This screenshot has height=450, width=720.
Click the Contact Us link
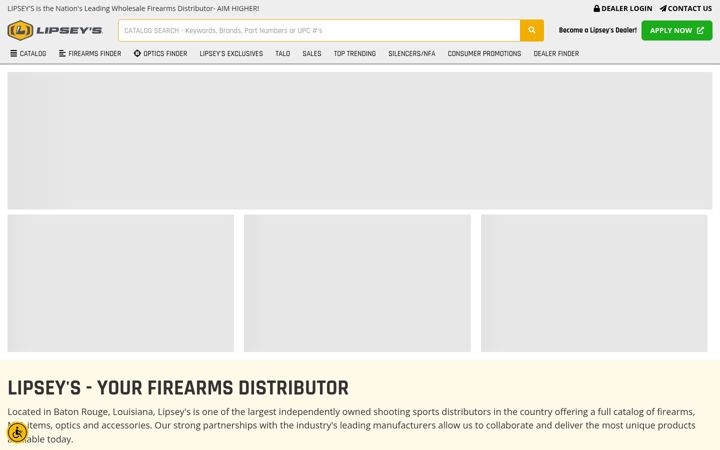pyautogui.click(x=686, y=8)
